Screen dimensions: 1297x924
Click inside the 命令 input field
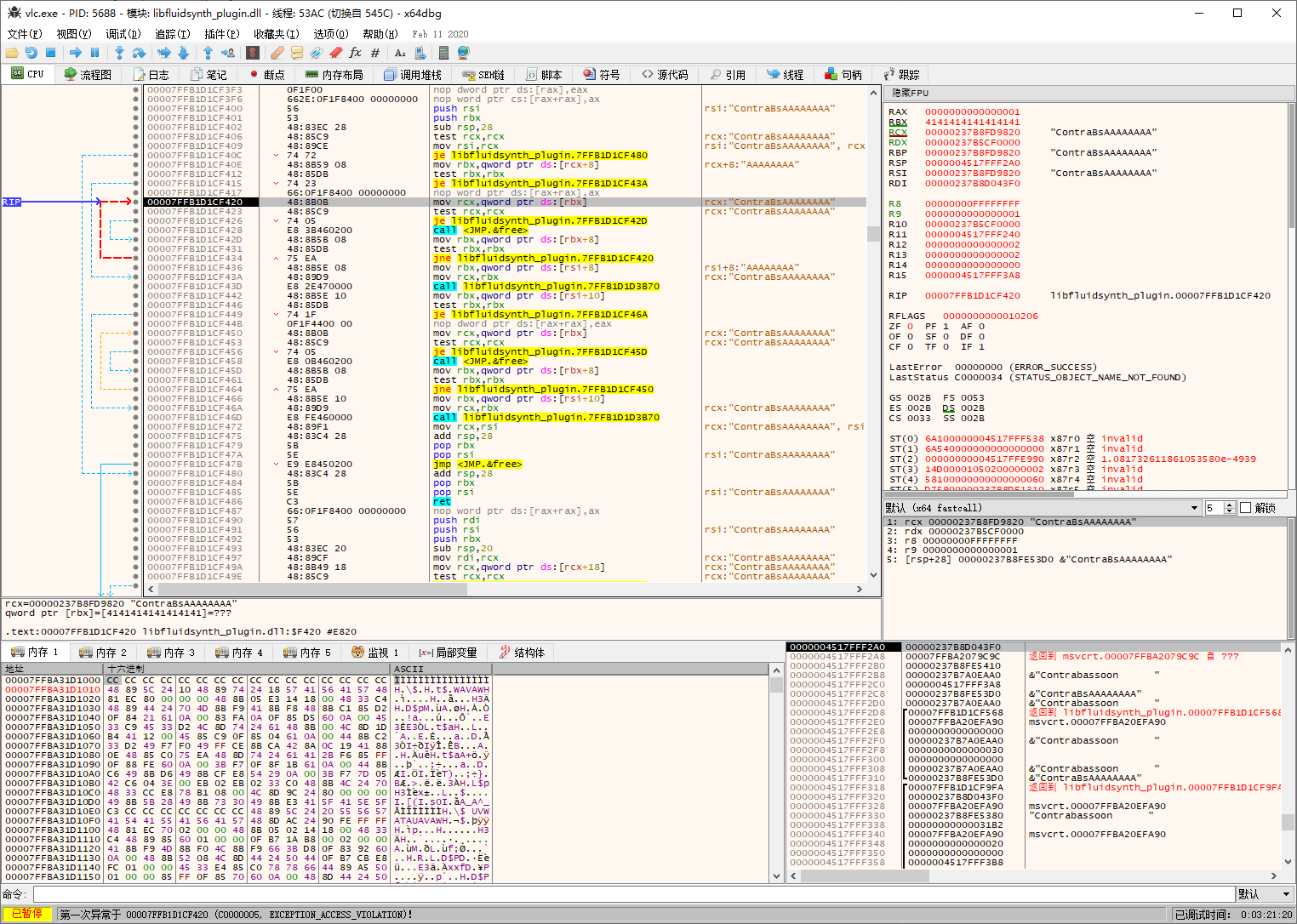pyautogui.click(x=596, y=893)
